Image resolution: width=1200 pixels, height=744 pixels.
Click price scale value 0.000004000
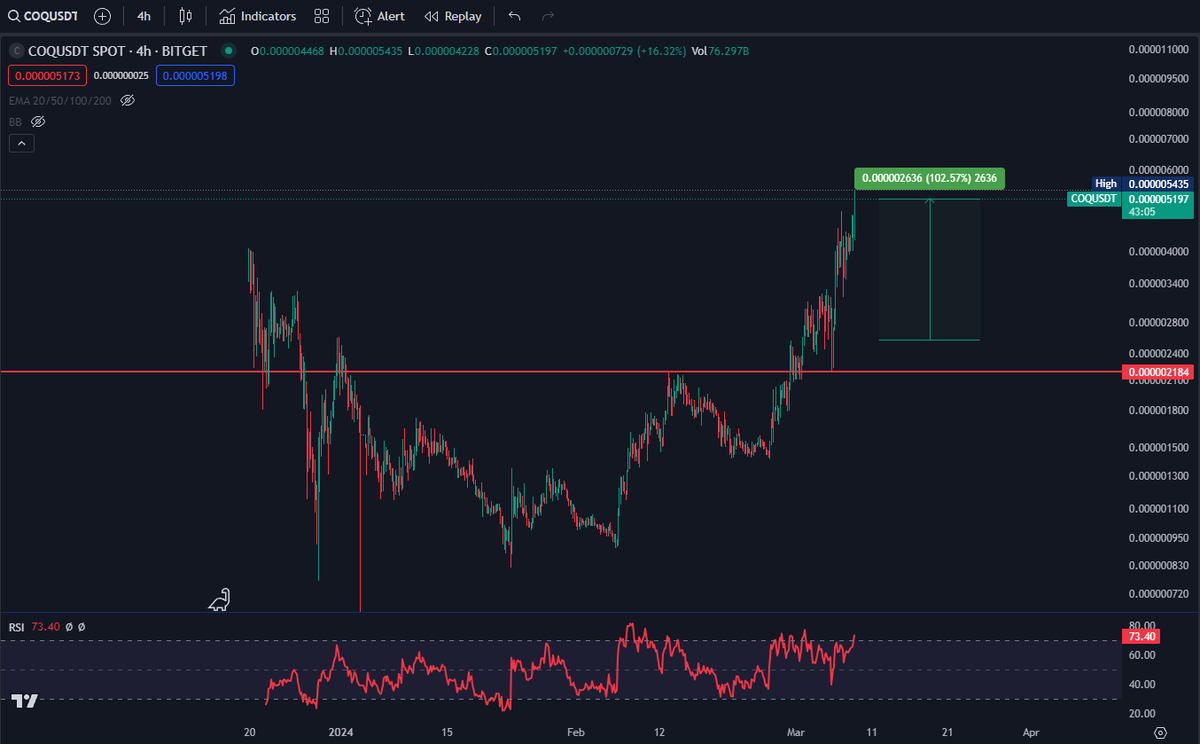(x=1159, y=251)
